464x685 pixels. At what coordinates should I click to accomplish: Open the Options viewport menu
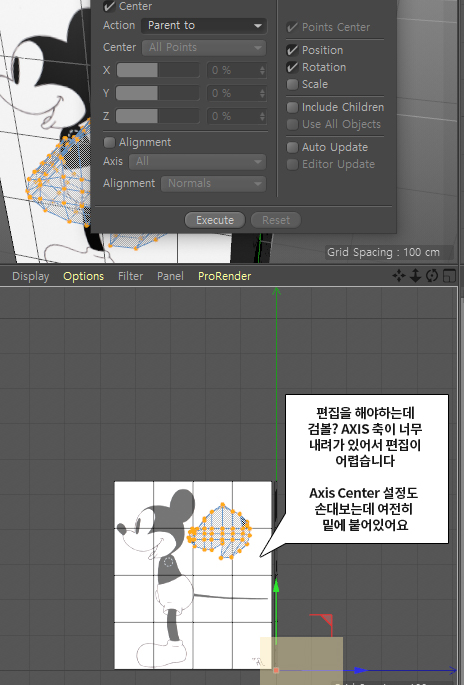pos(83,276)
